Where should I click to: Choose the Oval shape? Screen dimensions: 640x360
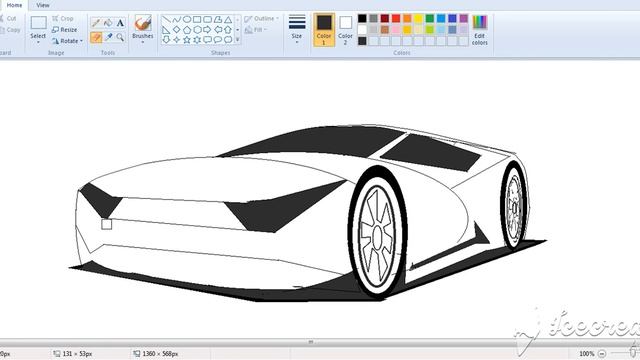pos(187,19)
